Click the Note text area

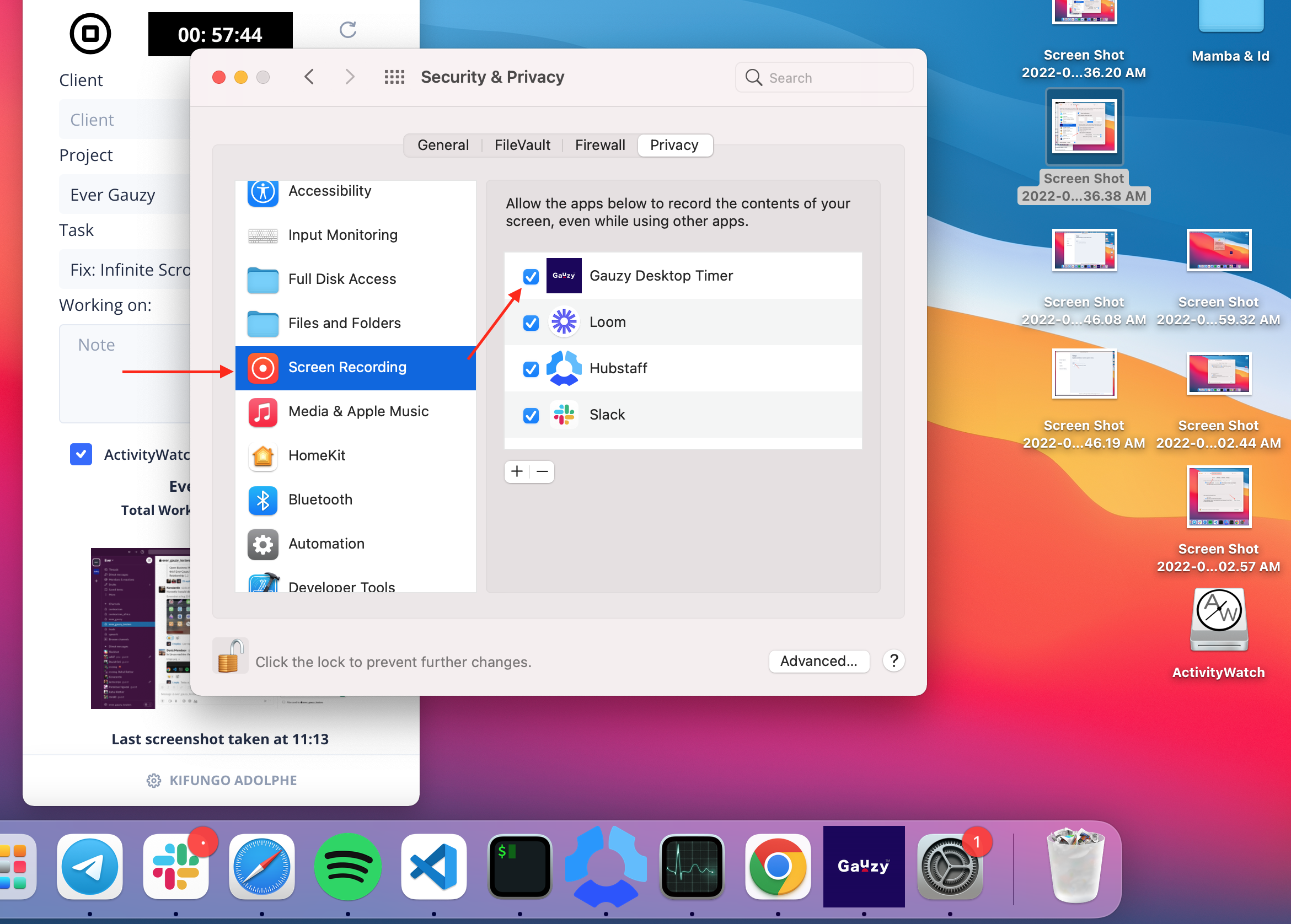click(x=125, y=373)
